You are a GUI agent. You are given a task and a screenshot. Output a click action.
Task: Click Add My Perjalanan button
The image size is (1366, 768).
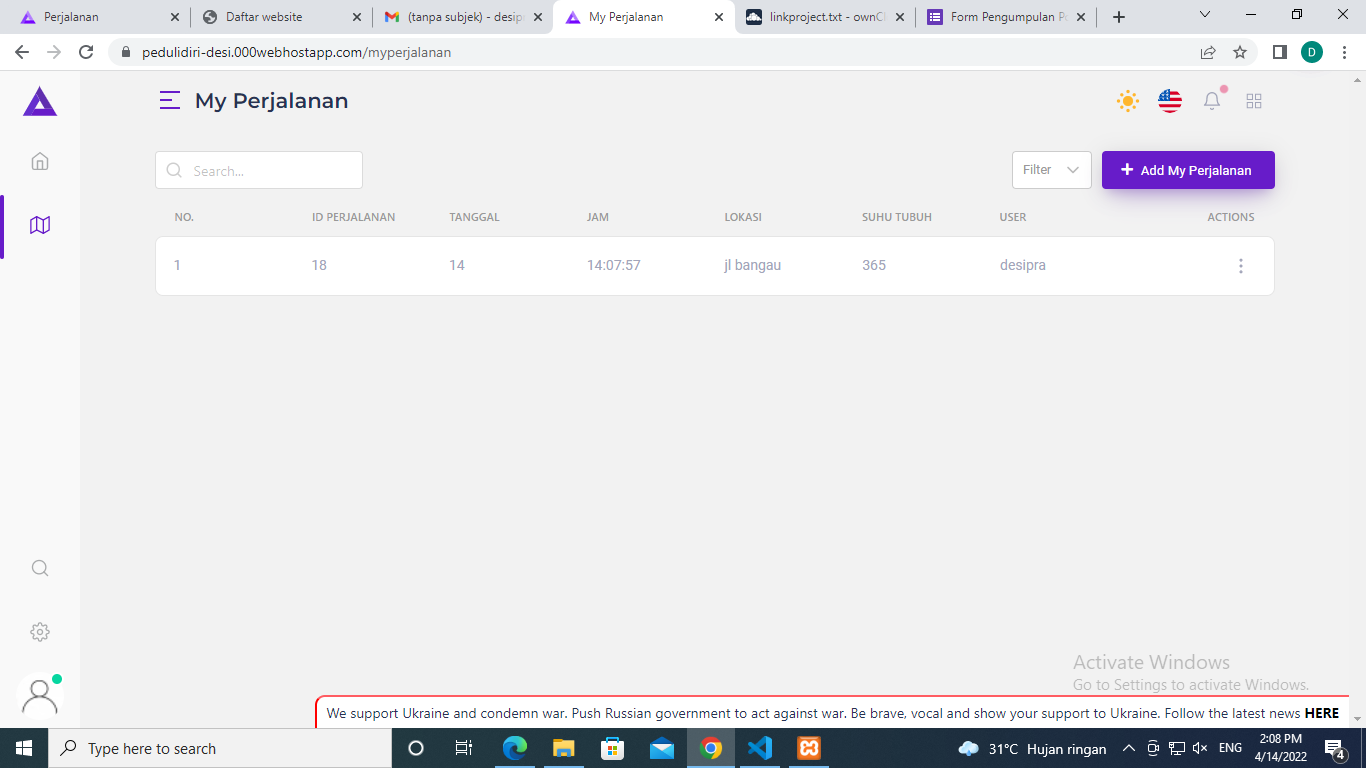pos(1188,170)
